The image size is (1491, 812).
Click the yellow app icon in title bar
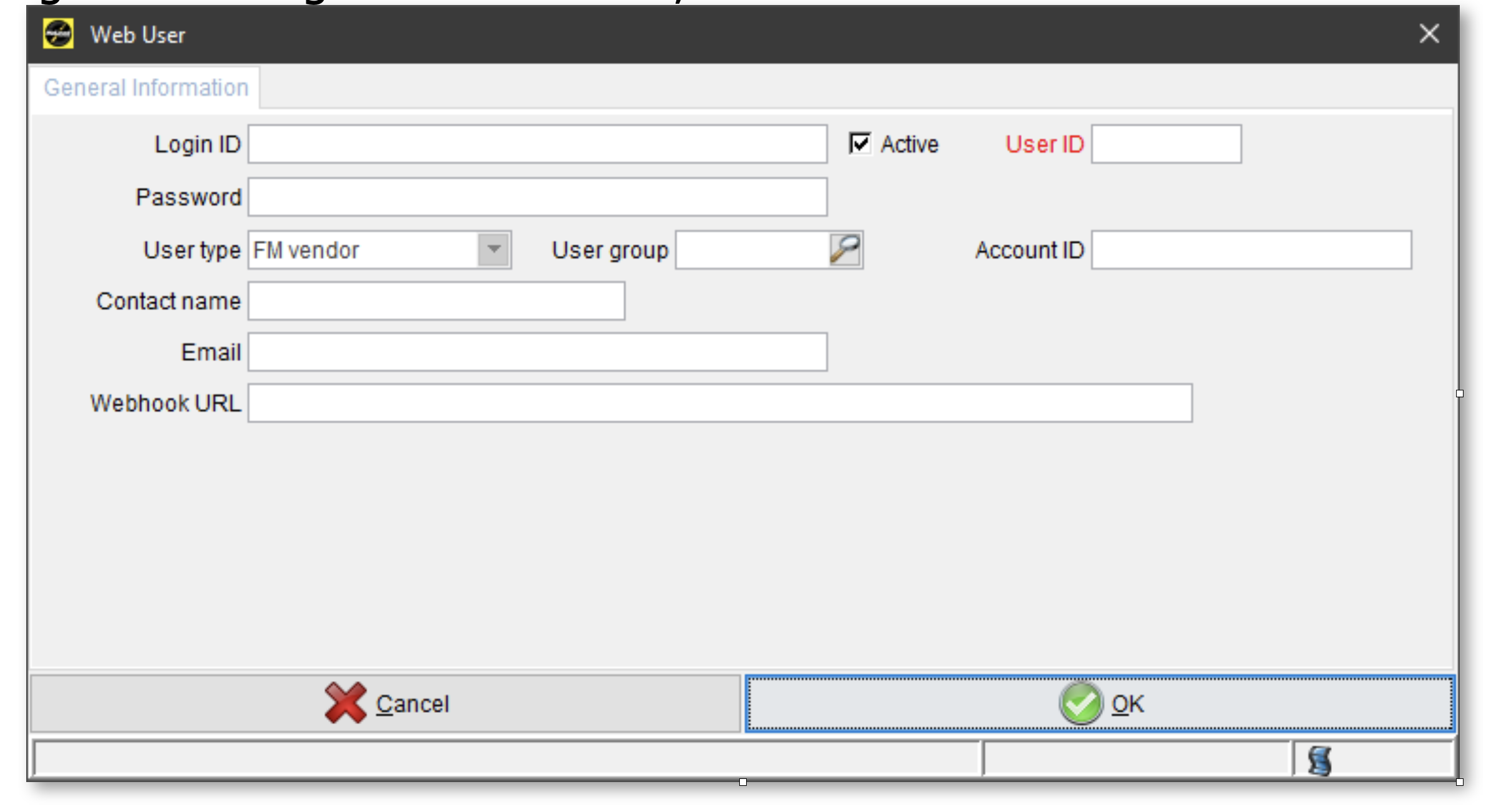coord(58,34)
